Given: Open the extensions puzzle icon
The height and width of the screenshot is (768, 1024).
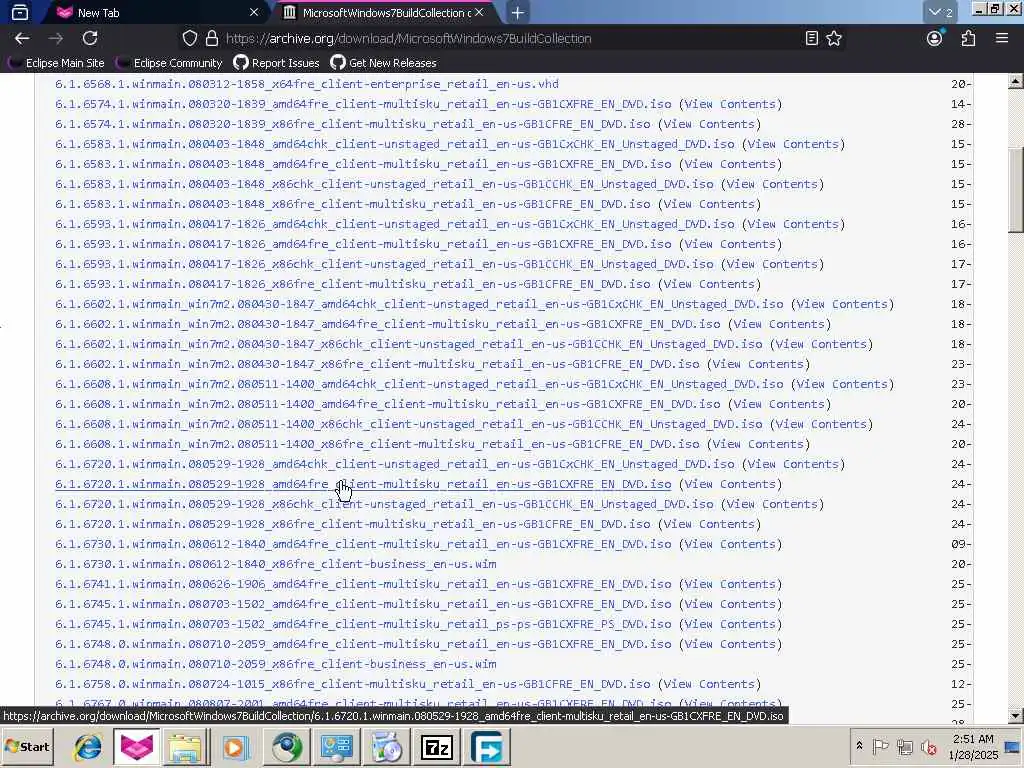Looking at the screenshot, I should [968, 39].
